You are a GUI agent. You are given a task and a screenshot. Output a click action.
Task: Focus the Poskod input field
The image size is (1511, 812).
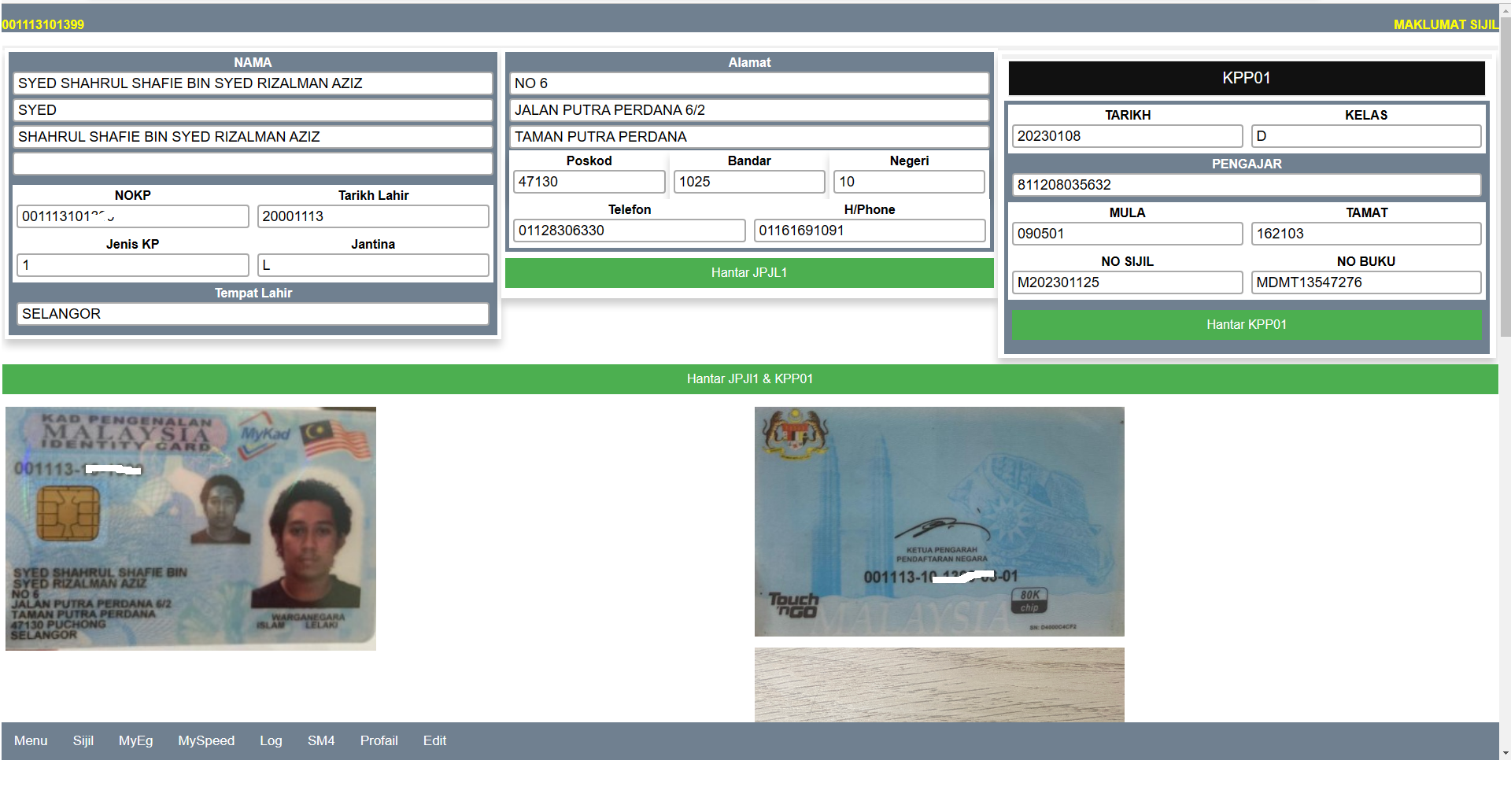tap(589, 182)
